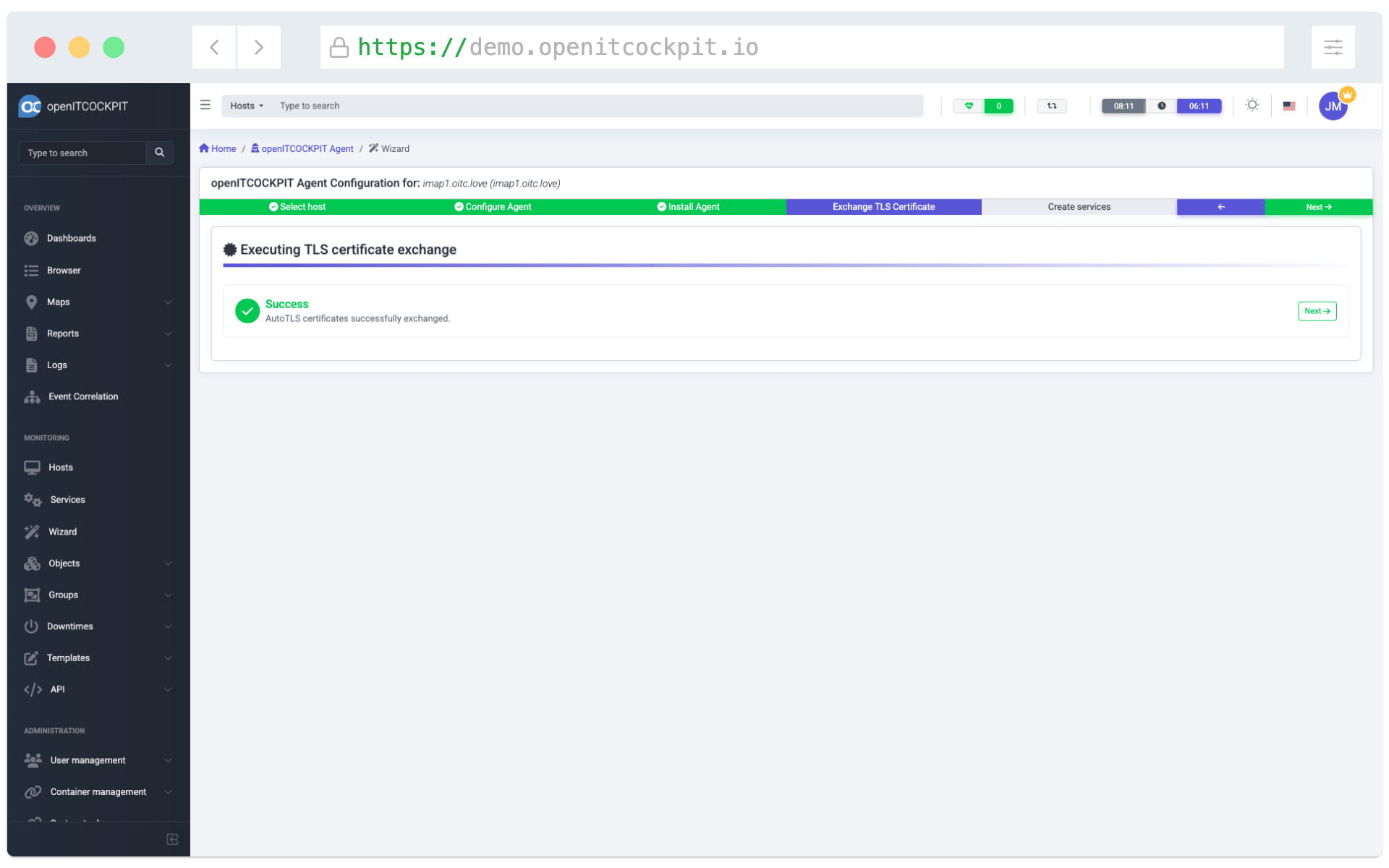Open Dashboards from the sidebar
Viewport: 1389px width, 868px height.
click(71, 239)
